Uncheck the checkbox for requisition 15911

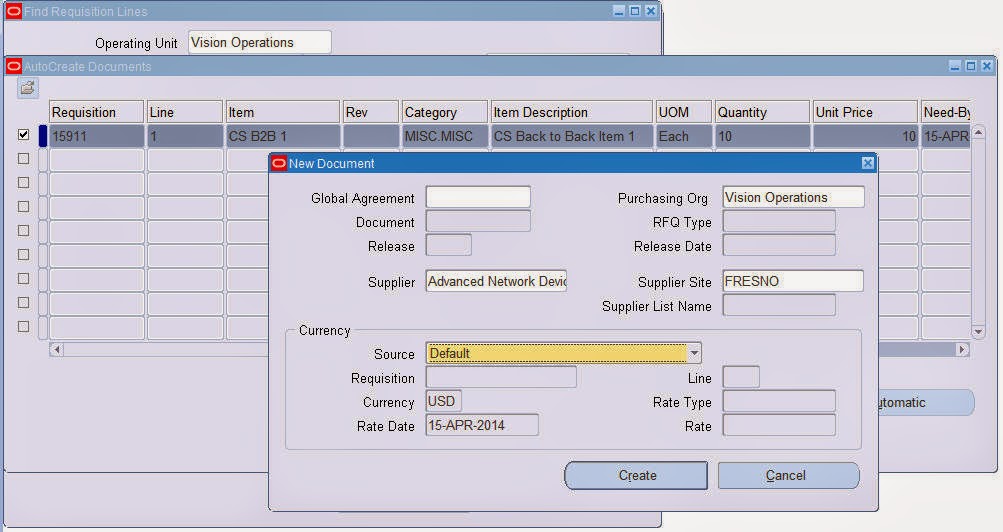pos(24,134)
